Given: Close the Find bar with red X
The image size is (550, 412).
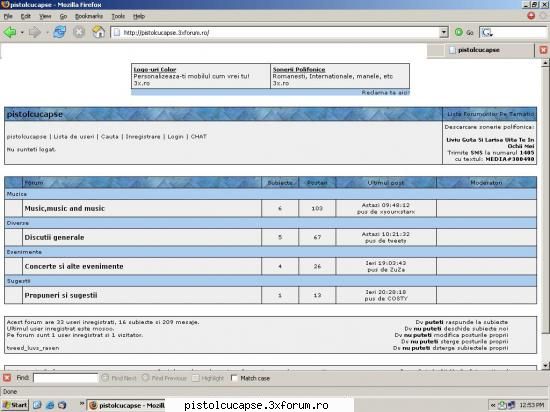Looking at the screenshot, I should pos(7,378).
